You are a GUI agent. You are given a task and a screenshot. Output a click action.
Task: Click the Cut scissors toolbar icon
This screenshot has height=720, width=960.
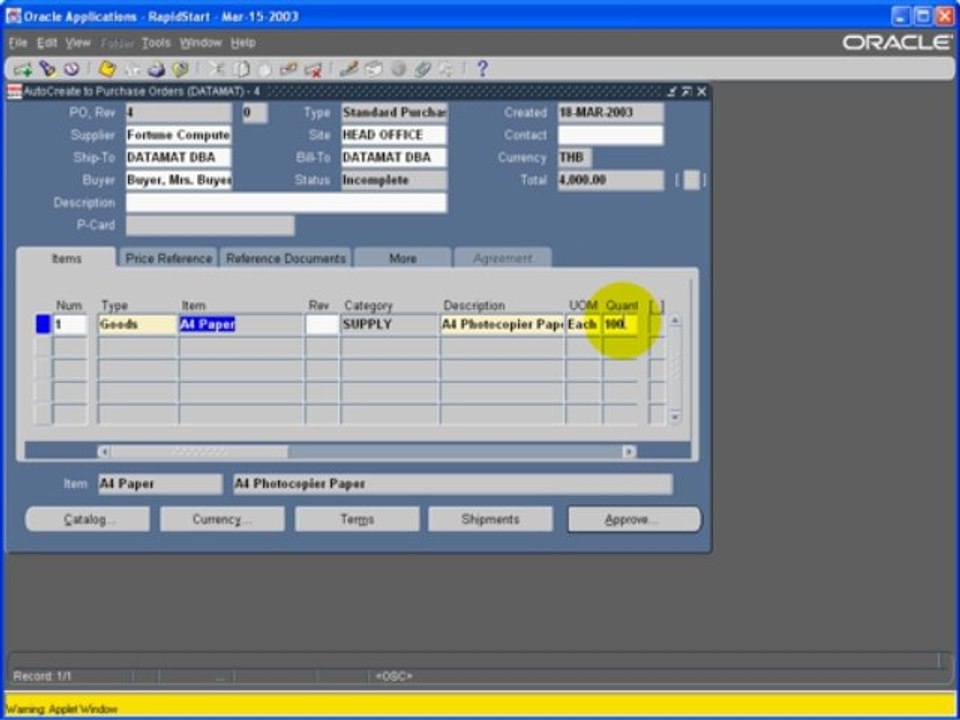pos(216,69)
